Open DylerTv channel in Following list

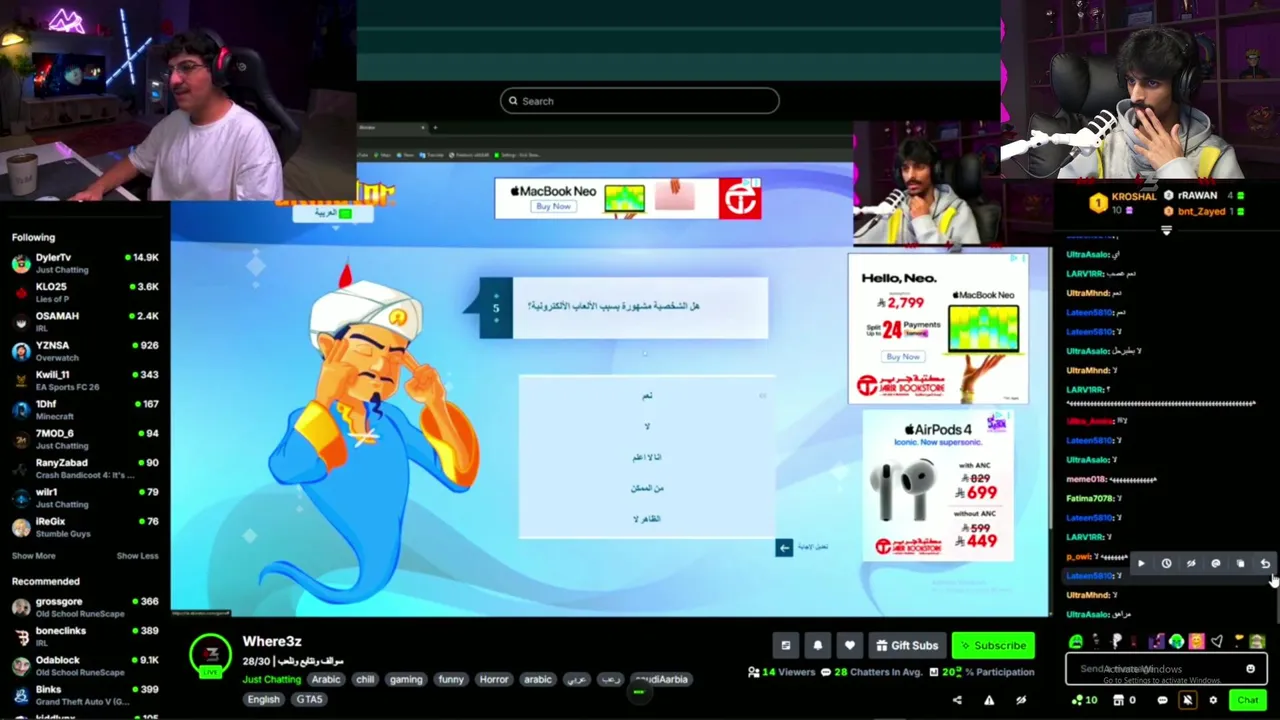(x=85, y=263)
